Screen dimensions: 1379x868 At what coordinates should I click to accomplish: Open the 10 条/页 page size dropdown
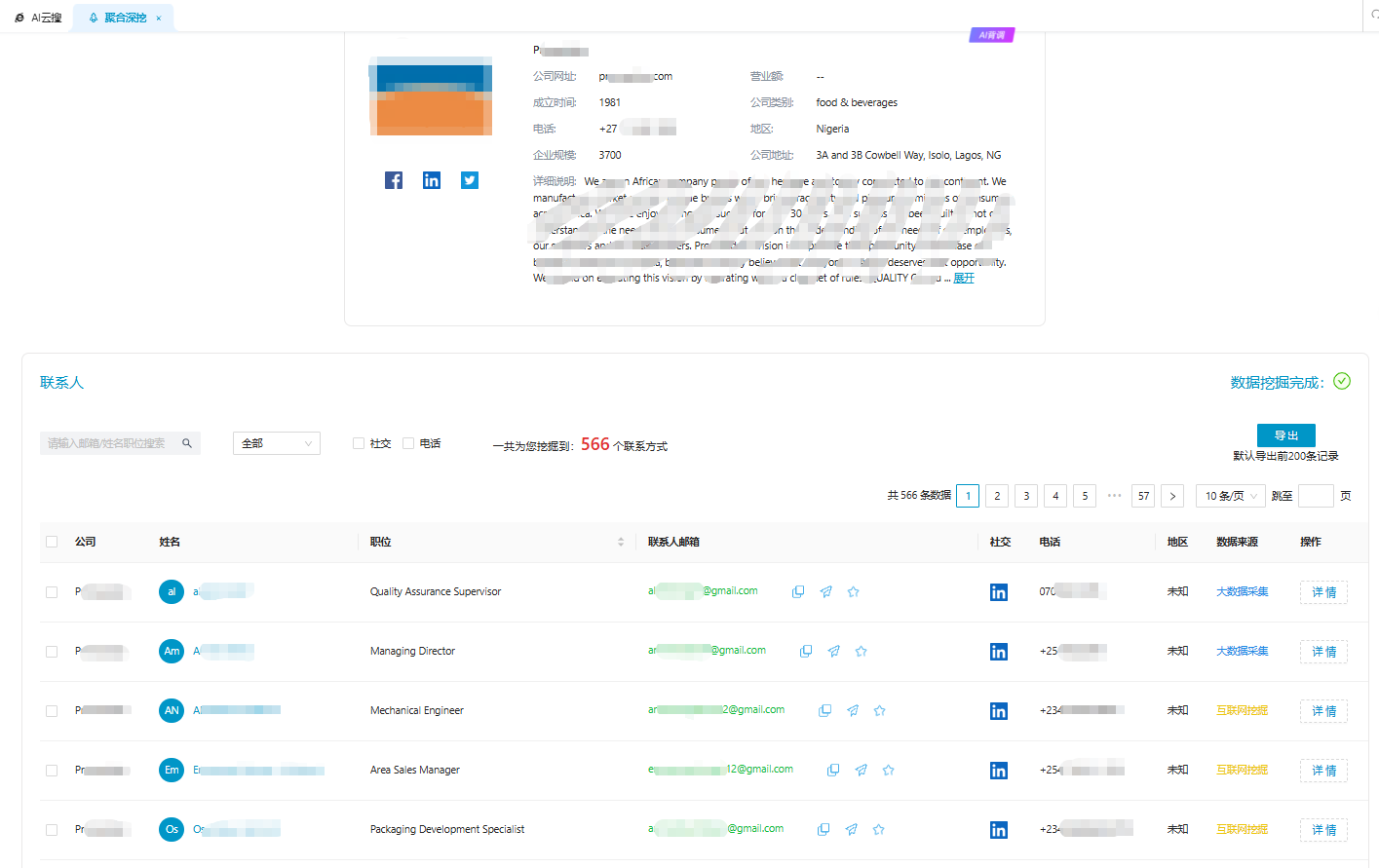(1230, 496)
